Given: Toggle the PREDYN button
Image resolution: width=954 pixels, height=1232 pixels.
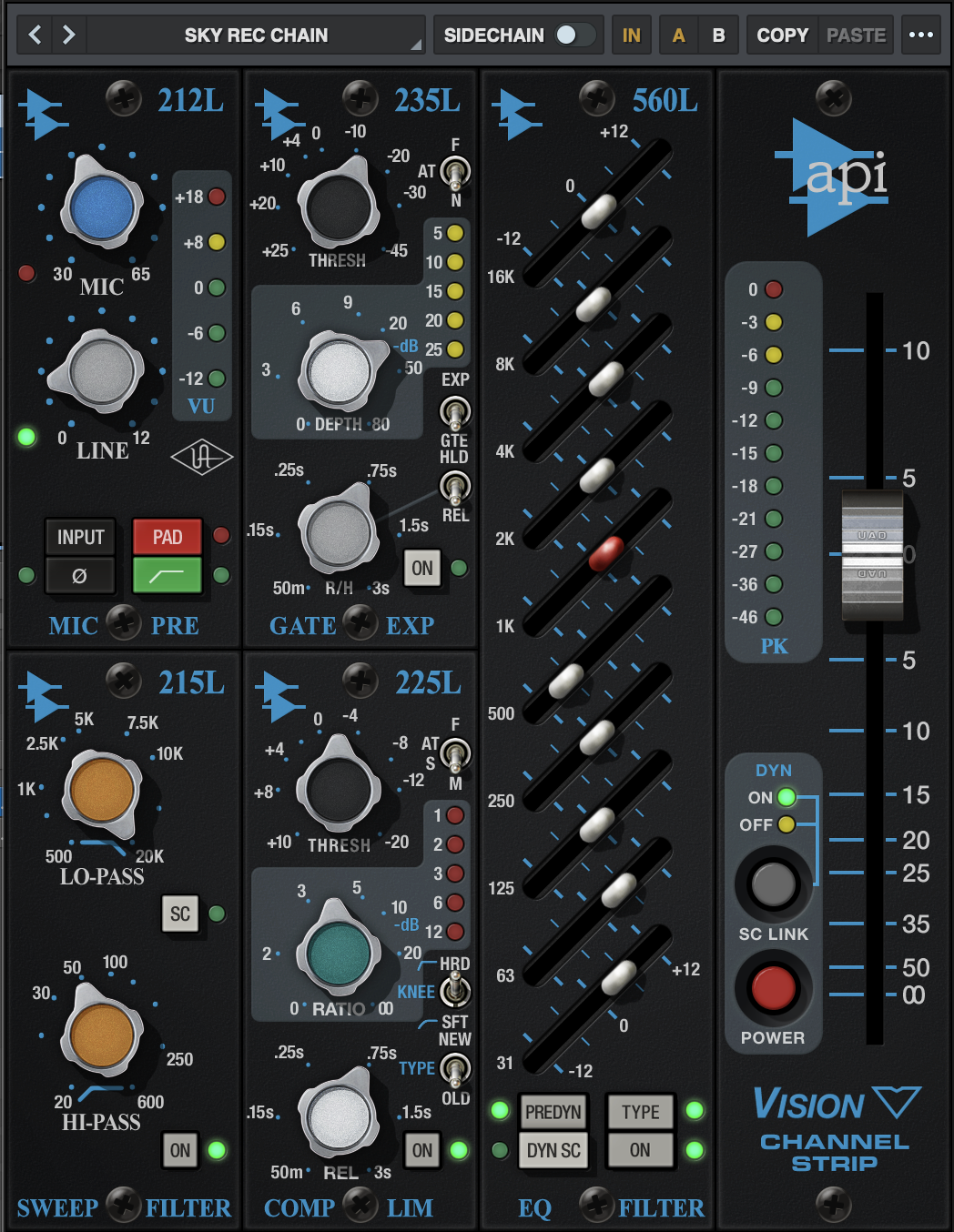Looking at the screenshot, I should point(553,1112).
